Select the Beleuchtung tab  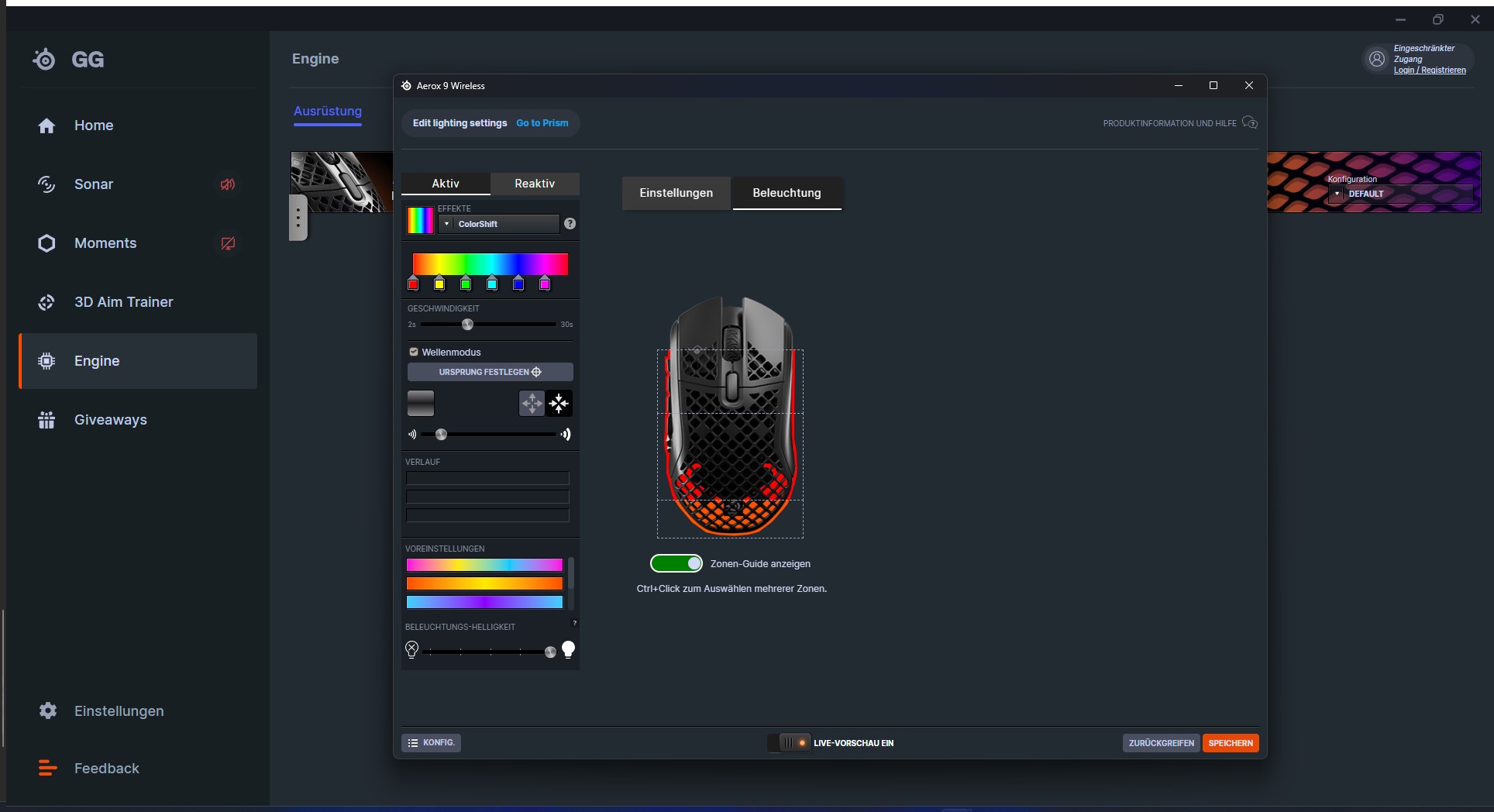787,193
